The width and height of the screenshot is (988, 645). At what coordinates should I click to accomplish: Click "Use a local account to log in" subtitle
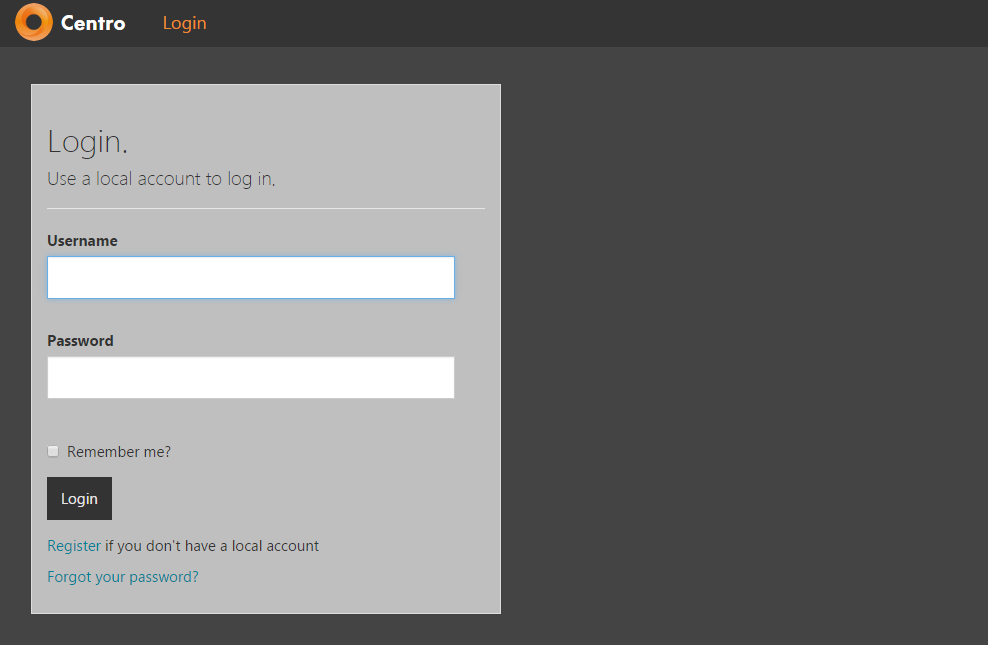coord(160,180)
